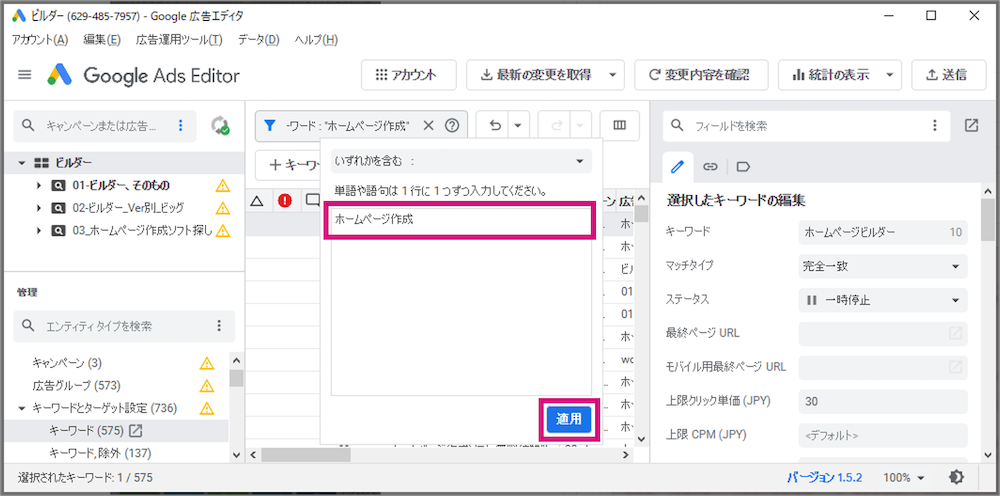Remove the ホームページ作成 filter with X
Screen dimensions: 1000x496
pyautogui.click(x=429, y=126)
